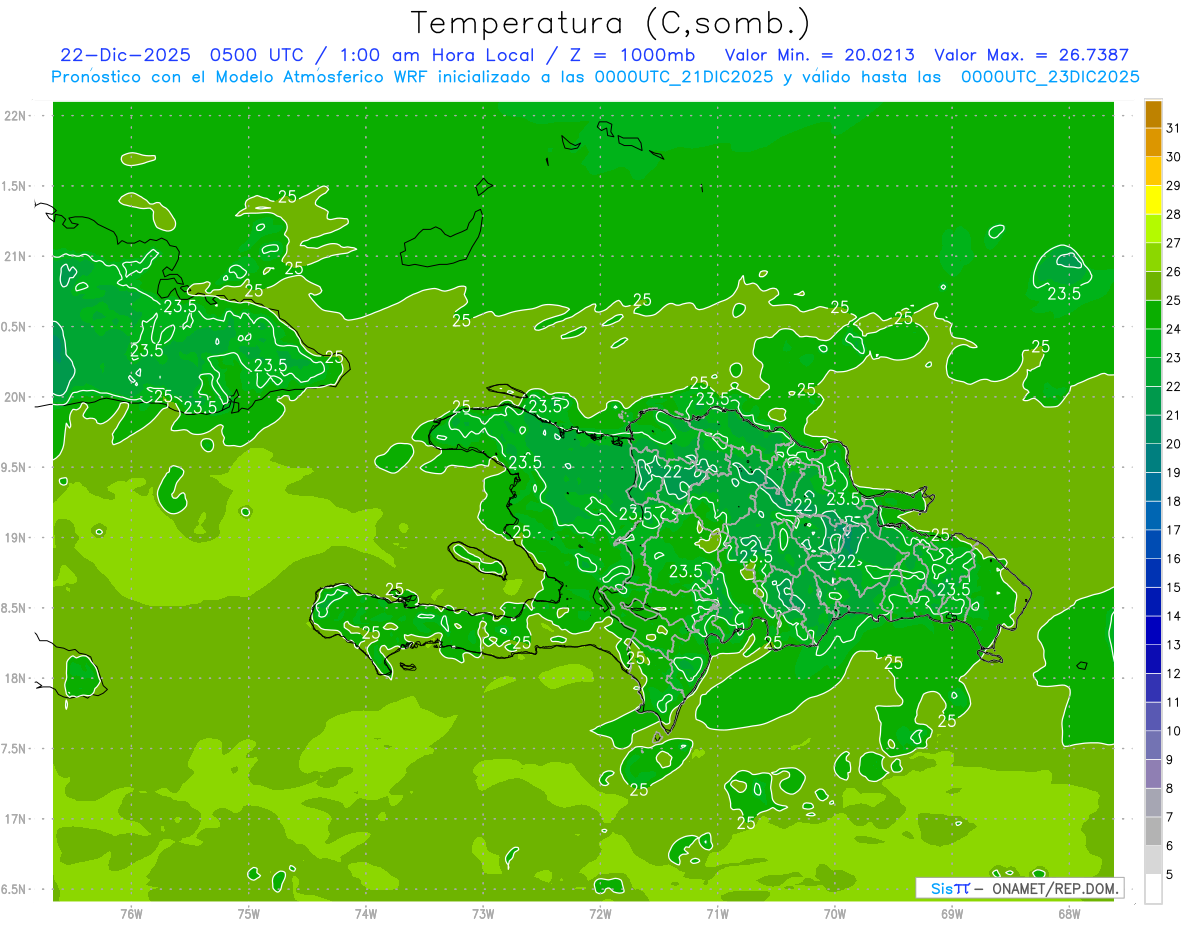Viewport: 1200px width, 927px height.
Task: Click the colorbar scale label '8'
Action: [x=1170, y=789]
